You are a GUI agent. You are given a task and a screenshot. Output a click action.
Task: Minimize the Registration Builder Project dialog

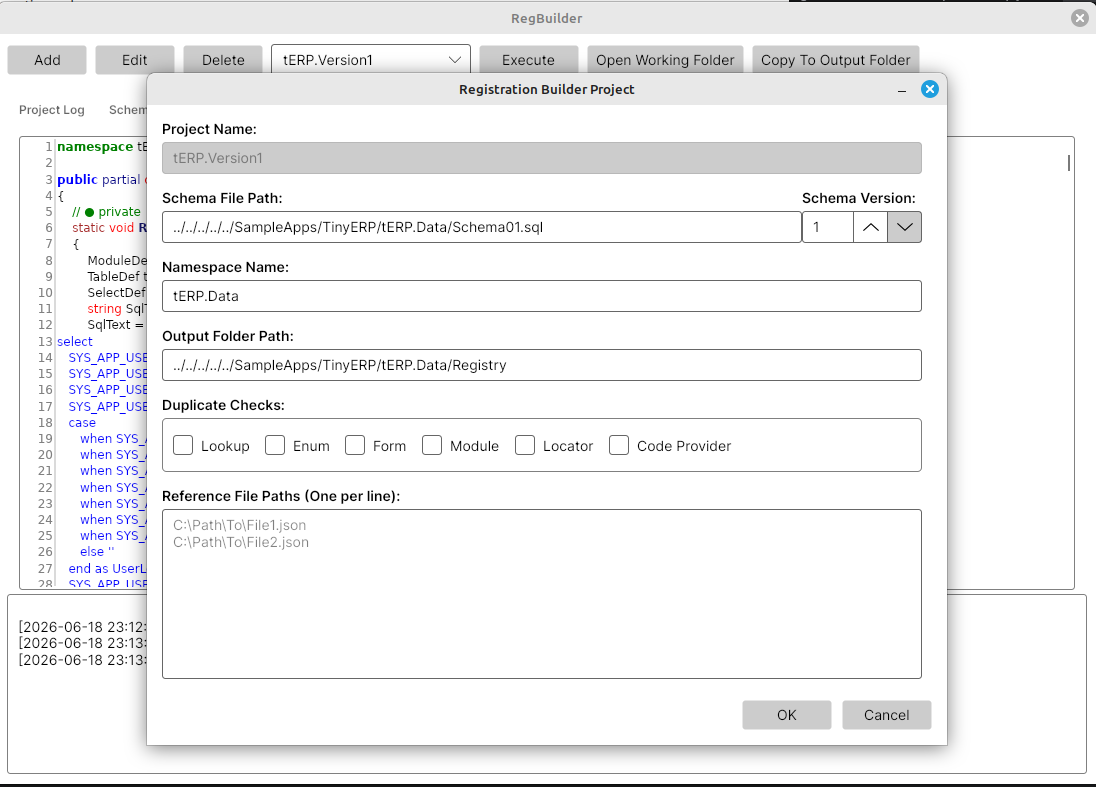pos(902,90)
